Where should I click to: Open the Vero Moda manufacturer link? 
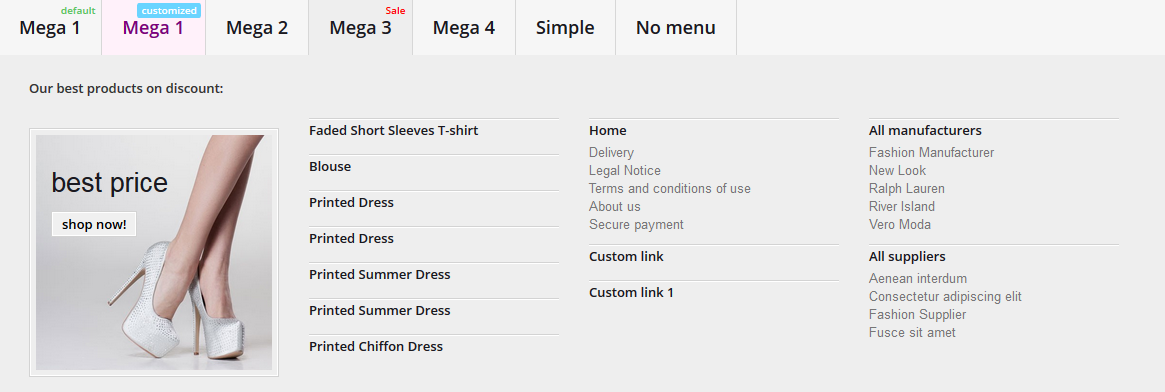click(900, 224)
